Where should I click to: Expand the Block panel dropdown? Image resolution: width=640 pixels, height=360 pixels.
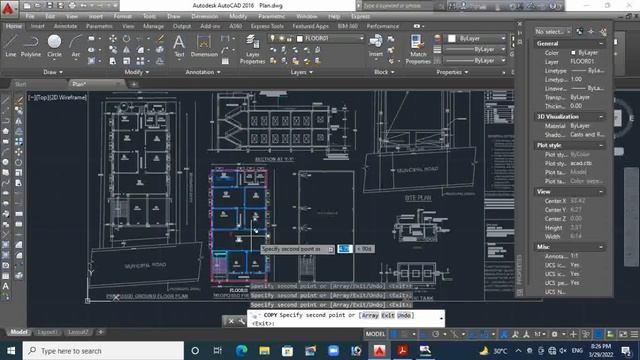(384, 72)
